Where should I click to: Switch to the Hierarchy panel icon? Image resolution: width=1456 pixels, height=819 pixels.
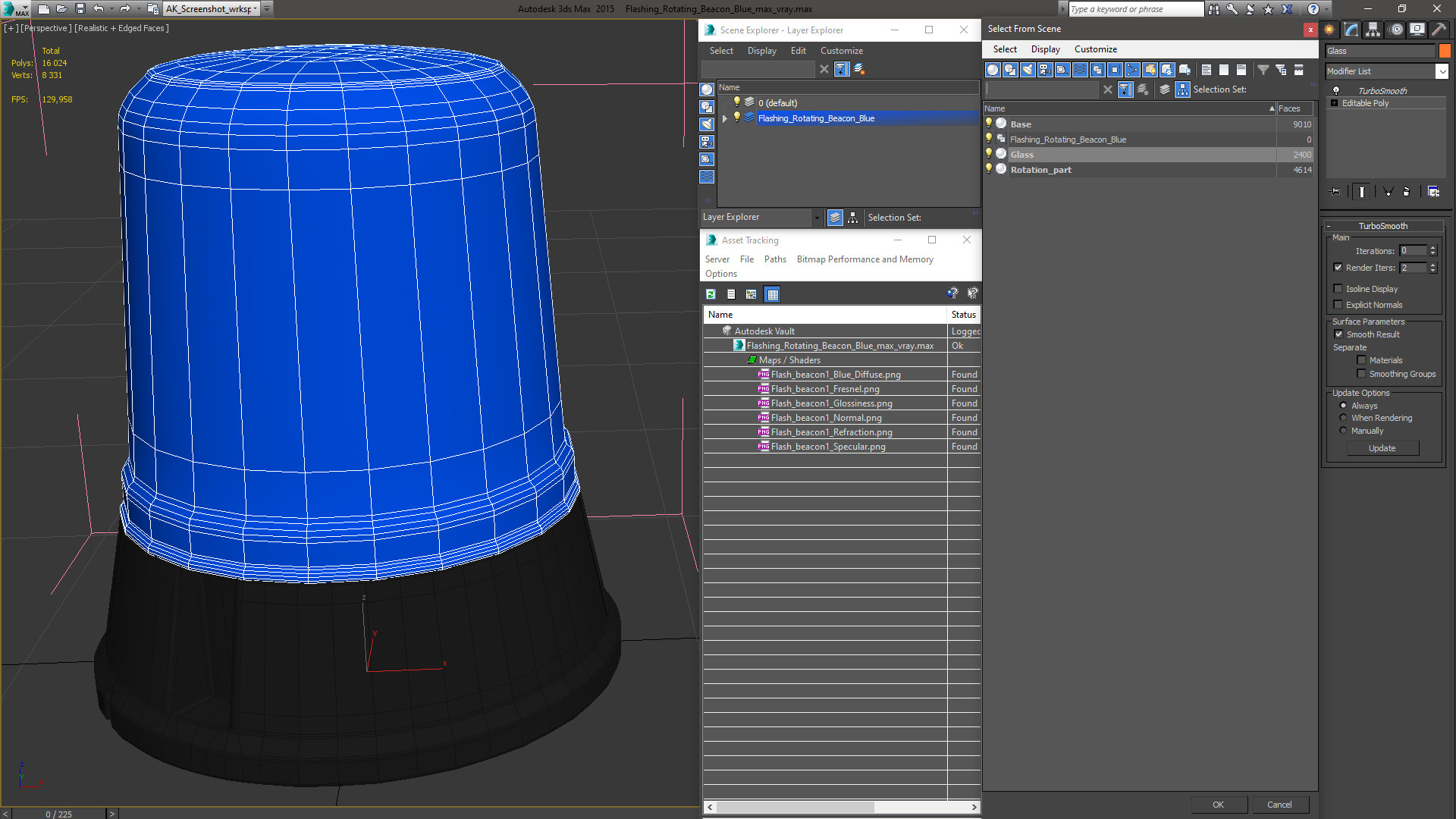coord(1373,30)
